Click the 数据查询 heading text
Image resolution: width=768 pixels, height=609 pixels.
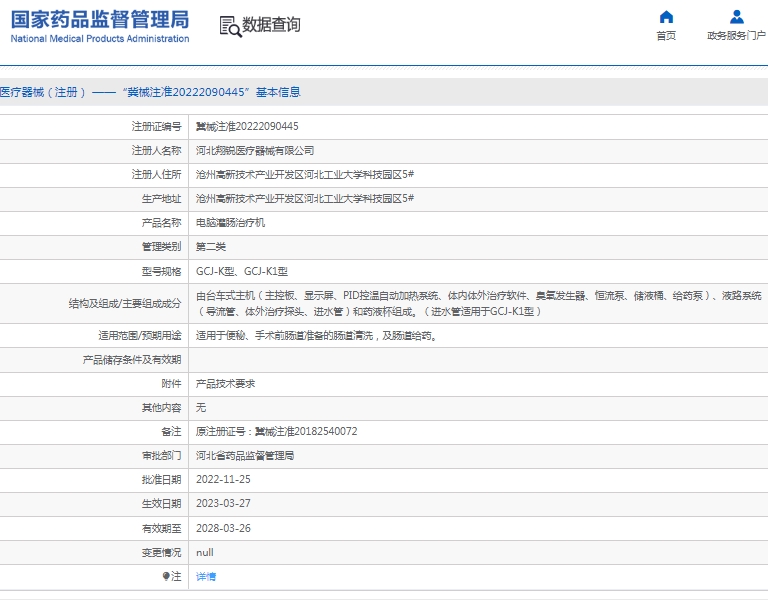pos(271,24)
